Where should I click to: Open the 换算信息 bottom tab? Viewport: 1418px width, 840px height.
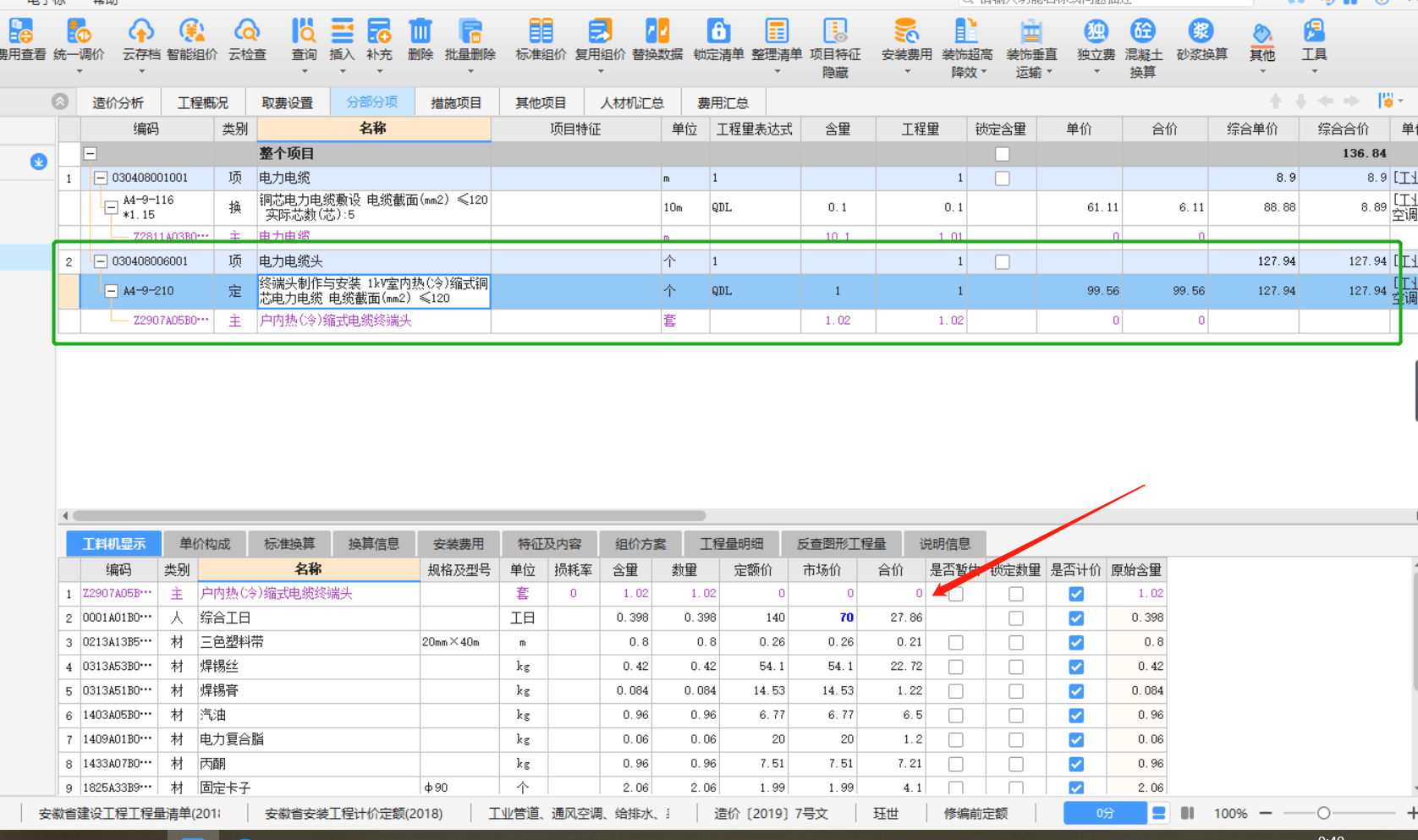[x=373, y=544]
